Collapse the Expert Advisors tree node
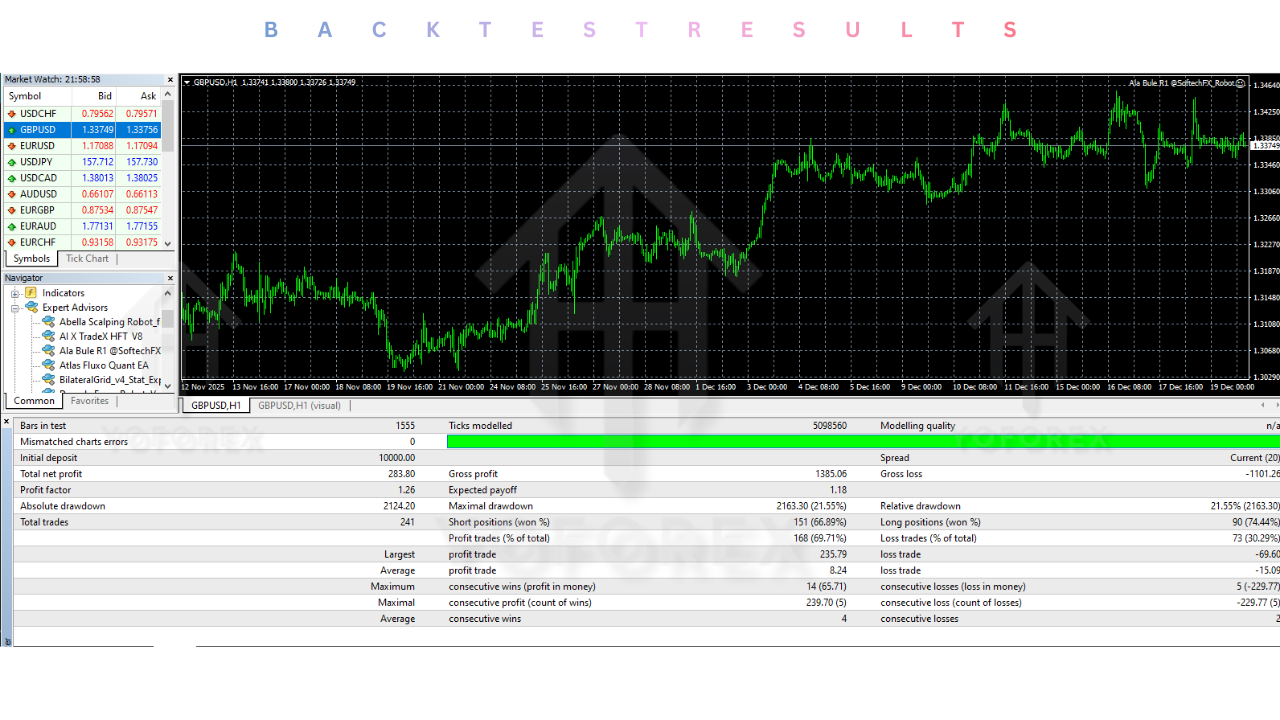This screenshot has height=720, width=1280. tap(14, 307)
